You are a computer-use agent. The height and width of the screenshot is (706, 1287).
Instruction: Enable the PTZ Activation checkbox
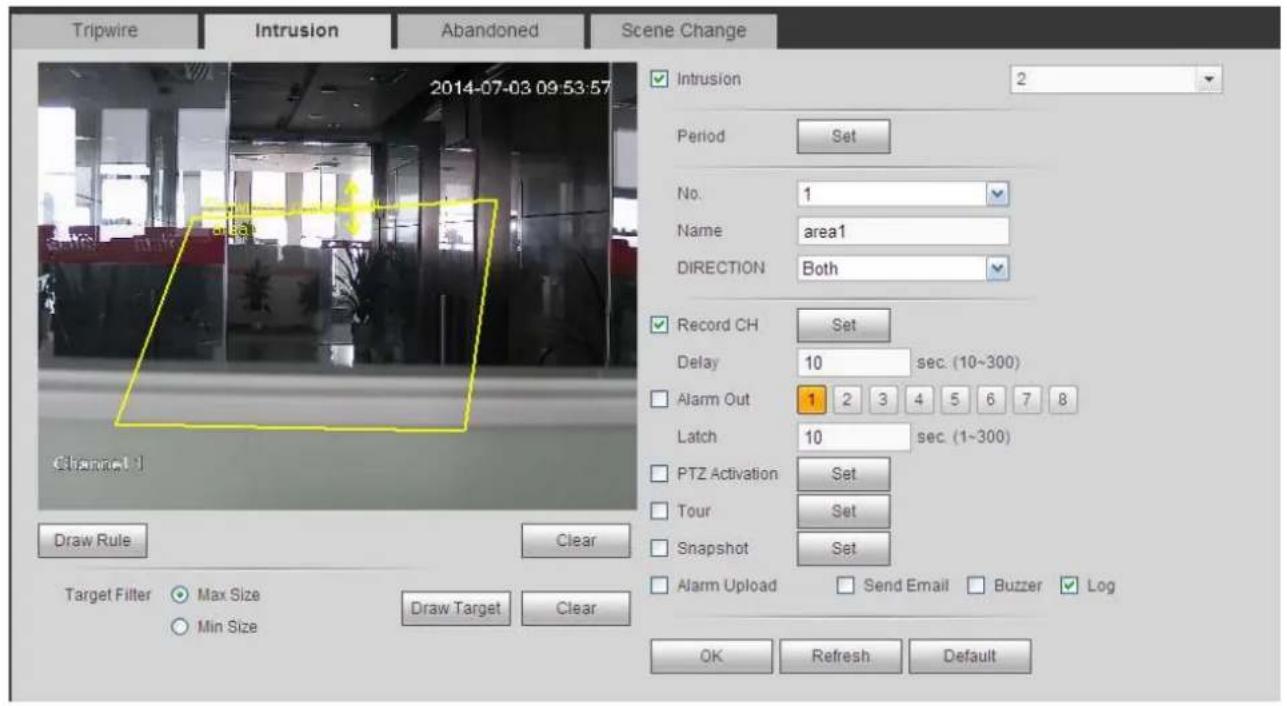[x=658, y=474]
